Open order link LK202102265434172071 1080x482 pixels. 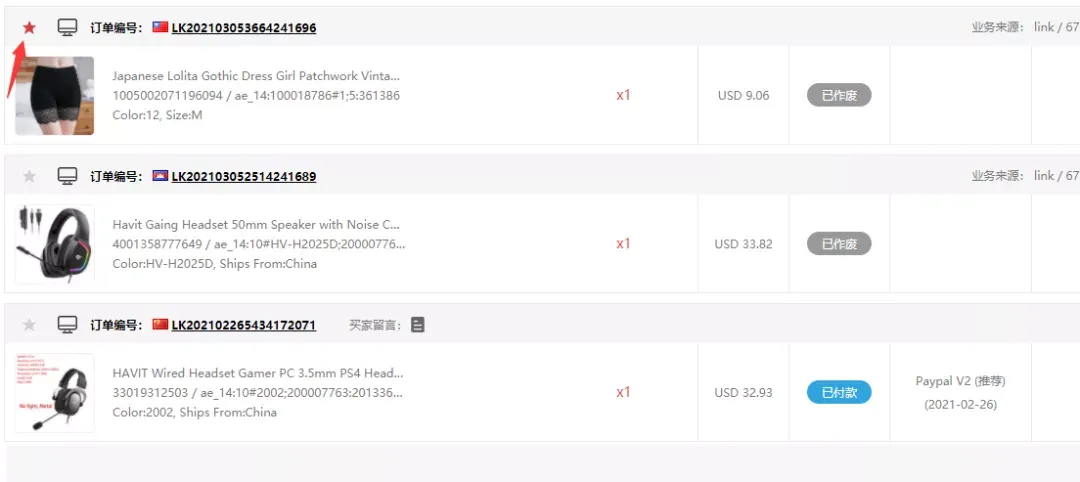coord(244,325)
